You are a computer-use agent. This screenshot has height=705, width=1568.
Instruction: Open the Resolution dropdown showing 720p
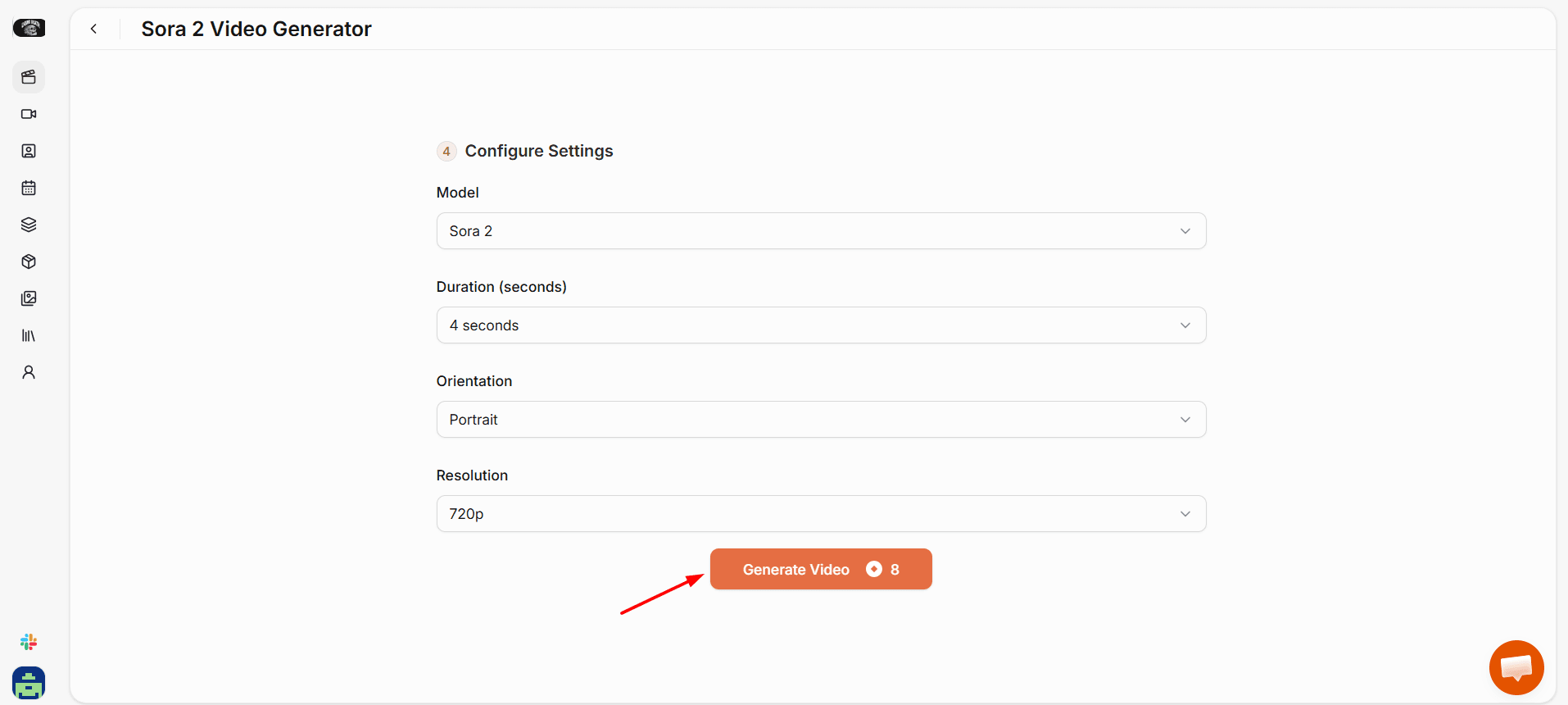821,514
